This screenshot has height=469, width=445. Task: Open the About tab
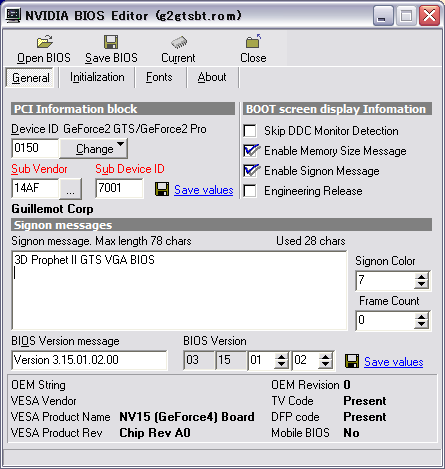point(212,77)
